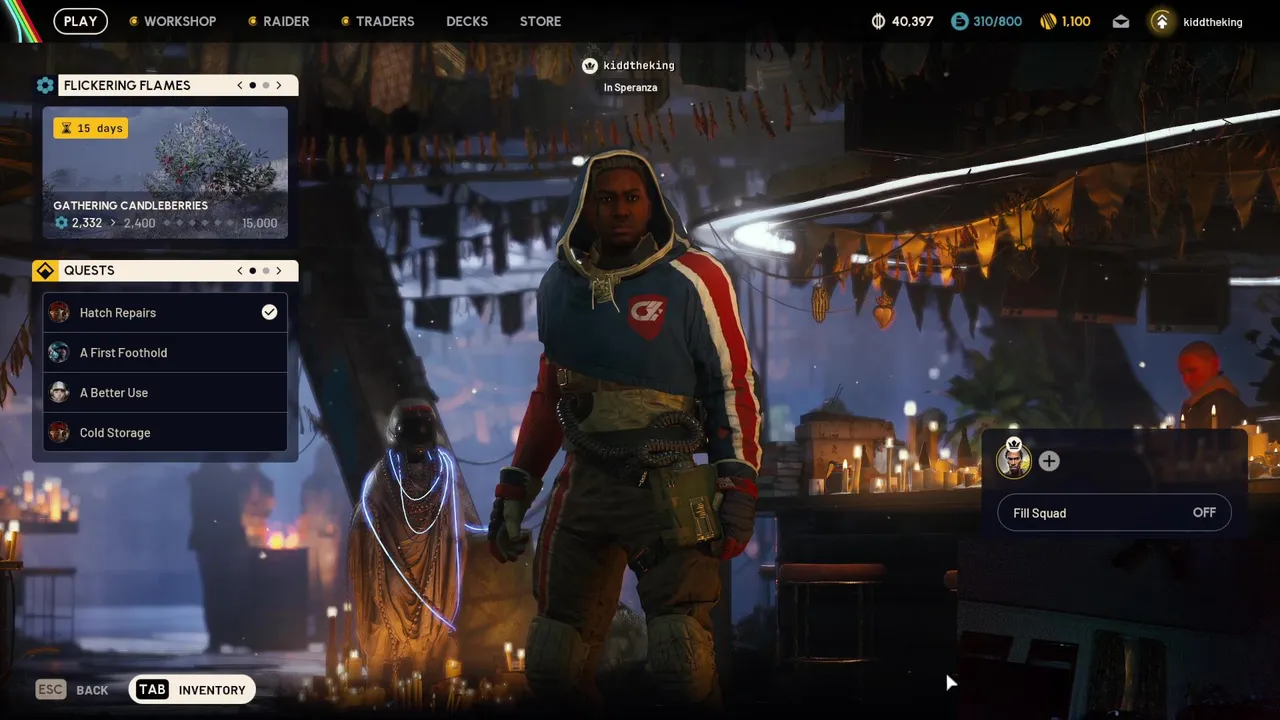Click the Candleberries 2,332 progress bar

(x=165, y=223)
